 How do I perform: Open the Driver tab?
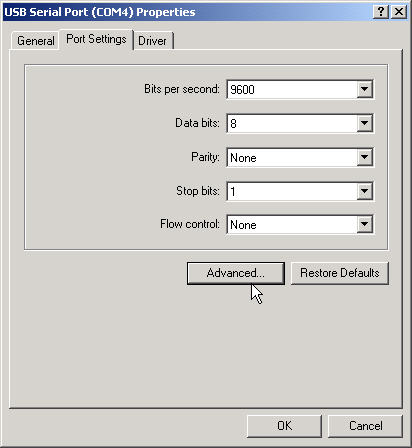153,41
